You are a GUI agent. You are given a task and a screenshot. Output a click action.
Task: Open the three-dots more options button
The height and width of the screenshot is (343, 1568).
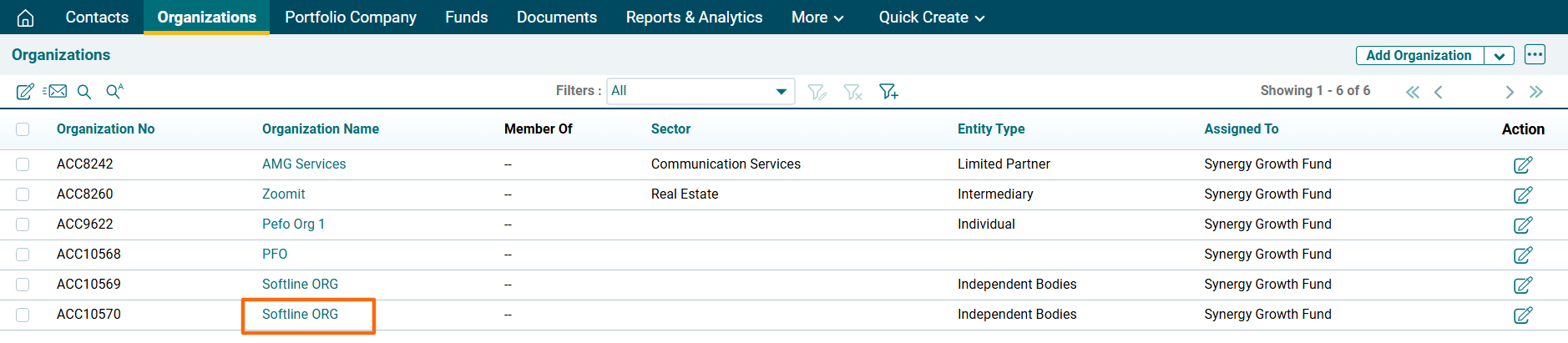point(1535,55)
